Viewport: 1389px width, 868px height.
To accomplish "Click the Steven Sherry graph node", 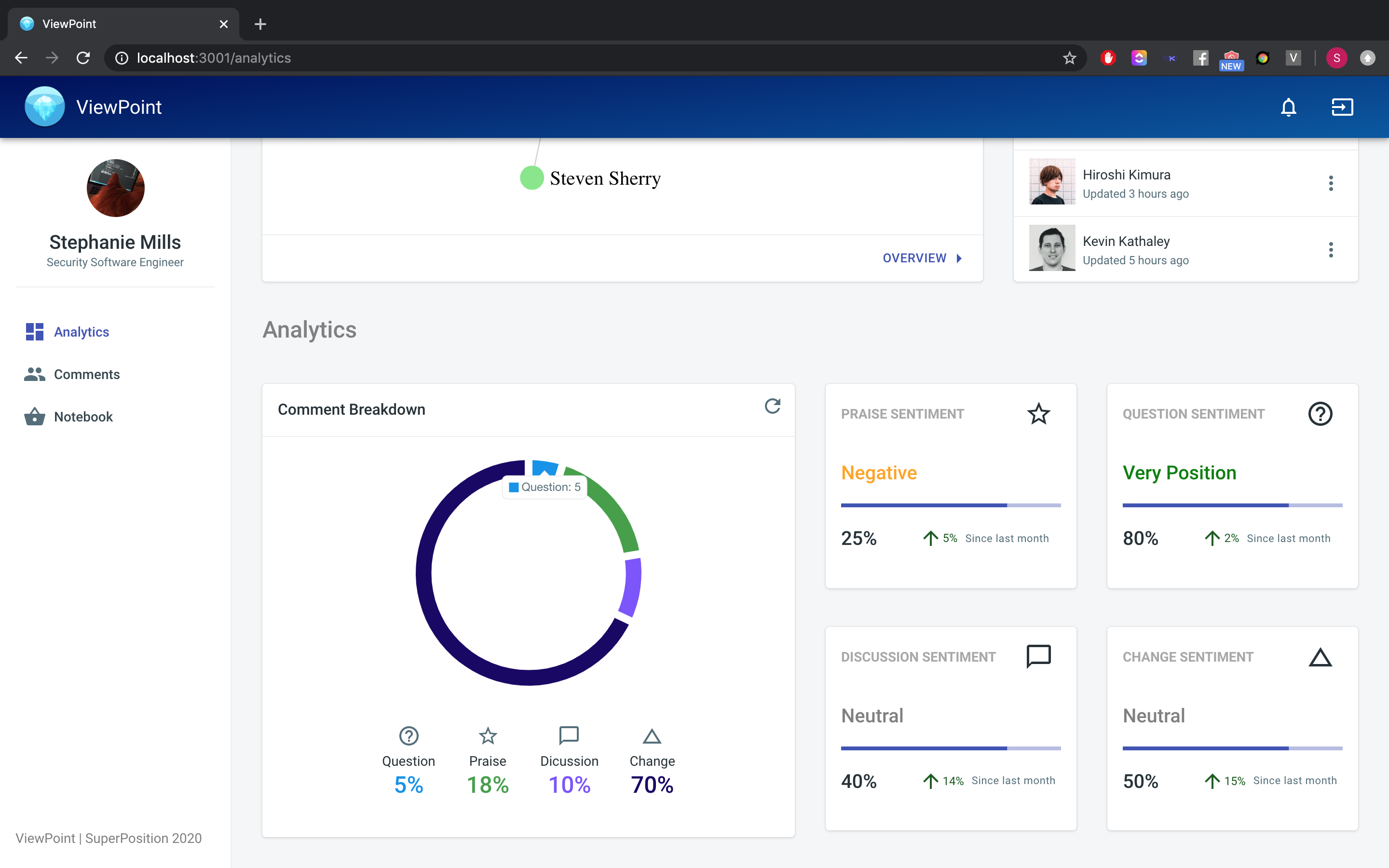I will tap(532, 178).
